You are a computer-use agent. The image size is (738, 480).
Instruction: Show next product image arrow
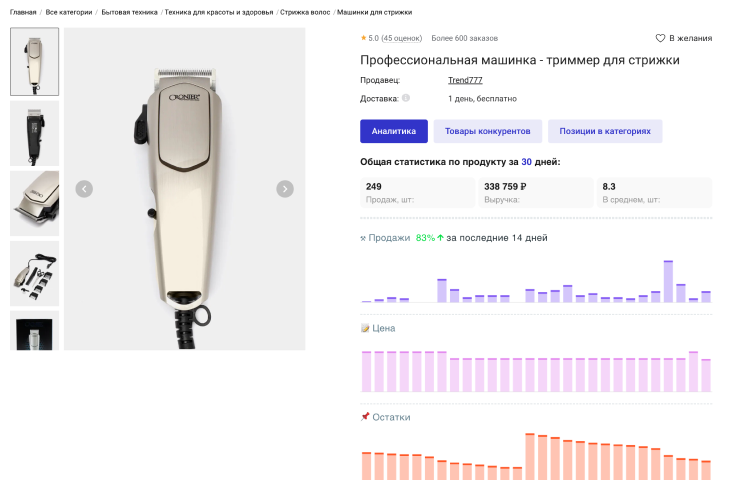285,189
